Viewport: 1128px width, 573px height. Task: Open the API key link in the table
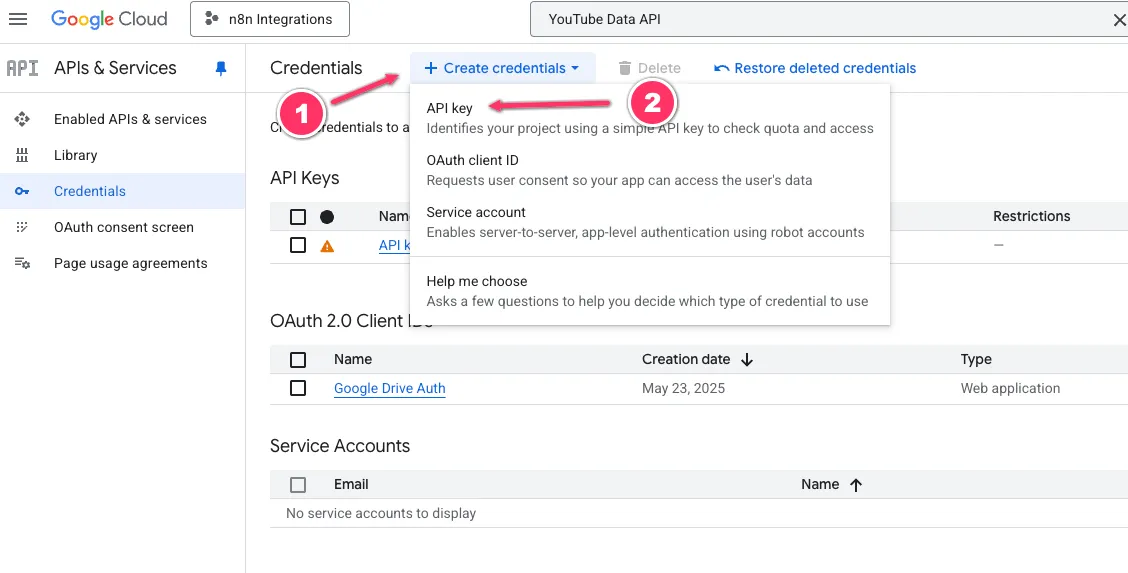394,245
